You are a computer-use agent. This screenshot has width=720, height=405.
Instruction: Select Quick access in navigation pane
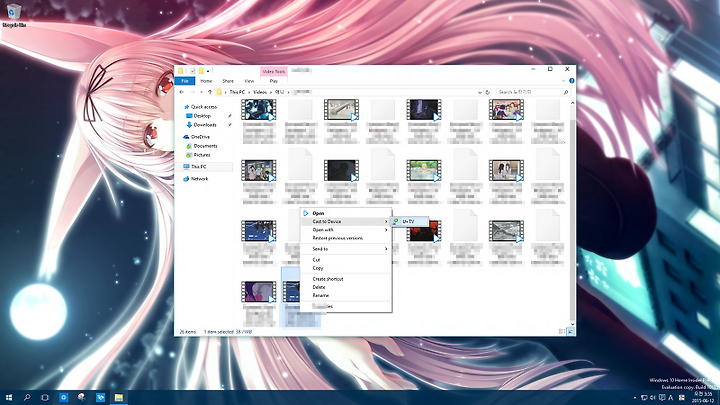200,107
